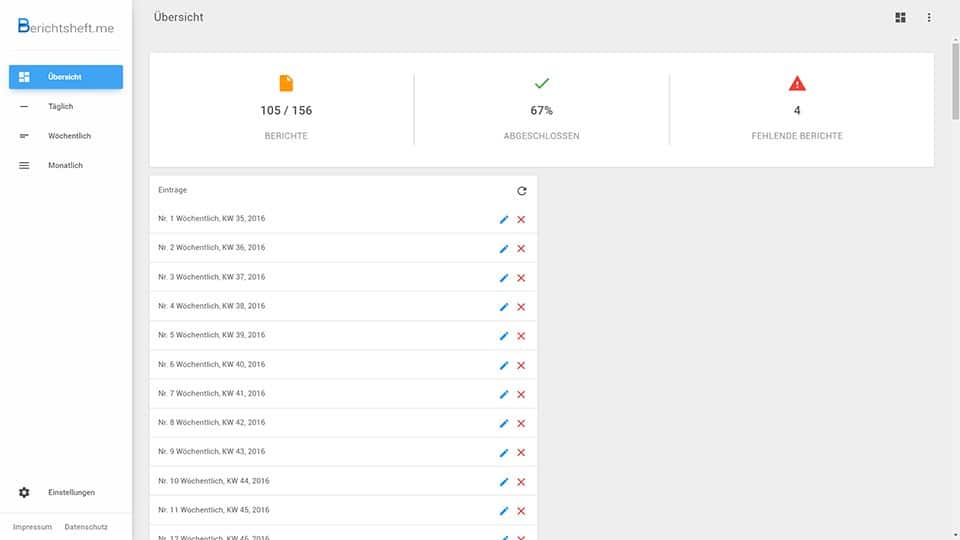The image size is (960, 540).
Task: Edit entry Nr. 6 KW 40
Action: 504,366
